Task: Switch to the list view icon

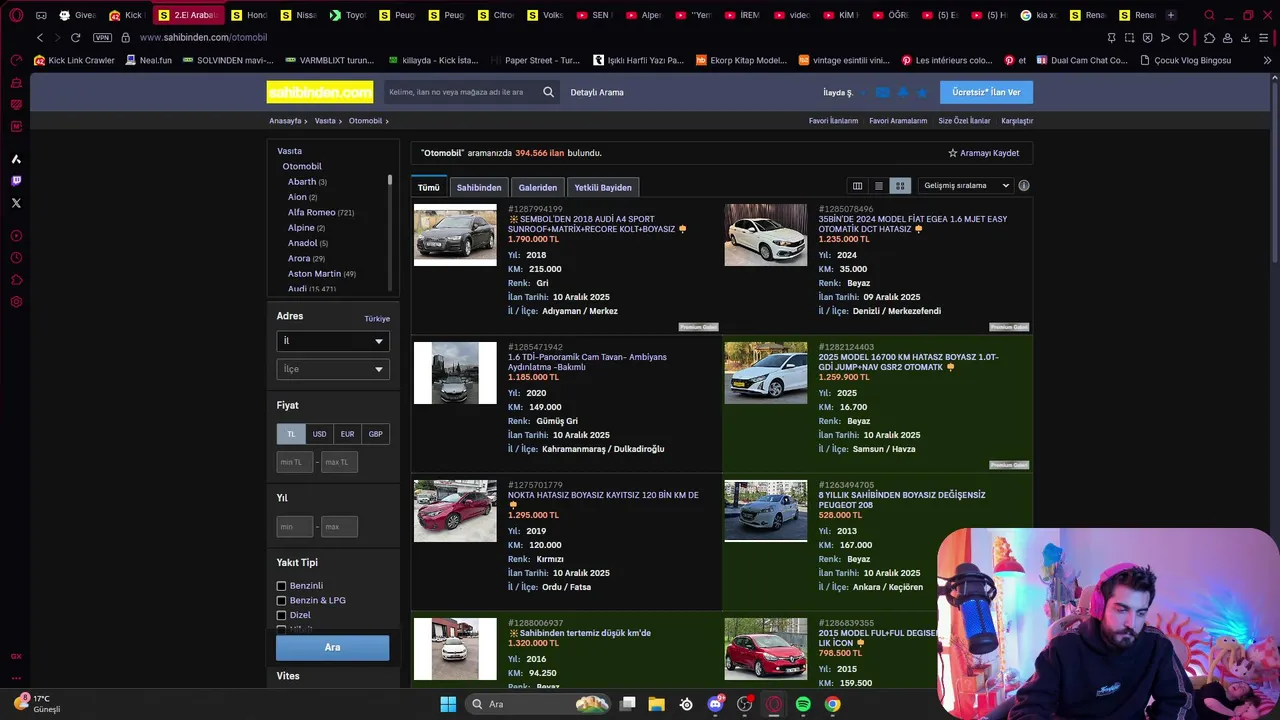Action: pos(879,186)
